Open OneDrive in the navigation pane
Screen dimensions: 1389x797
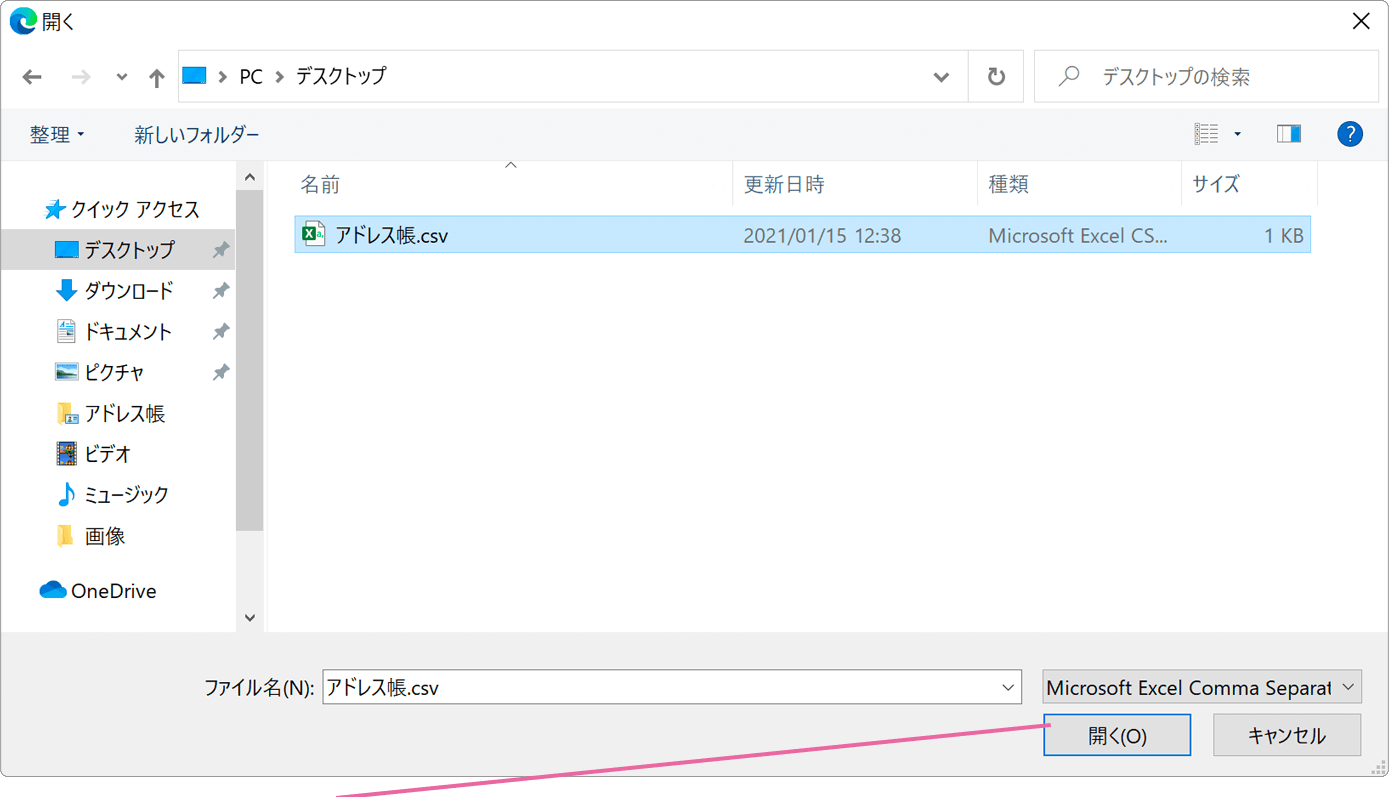[x=98, y=591]
